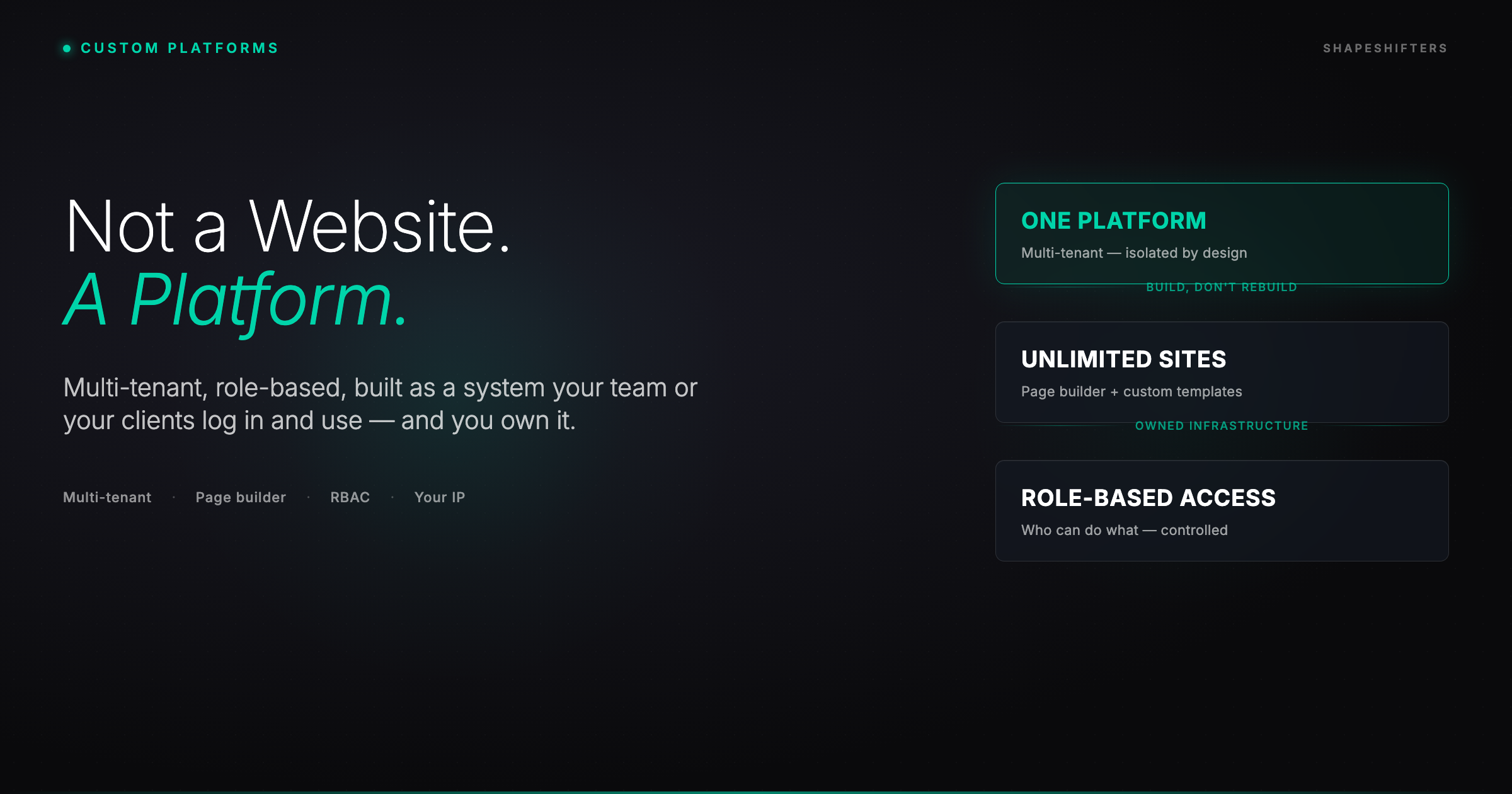Viewport: 1512px width, 794px height.
Task: Click 'OWNED INFRASTRUCTURE' connector label
Action: (1222, 426)
